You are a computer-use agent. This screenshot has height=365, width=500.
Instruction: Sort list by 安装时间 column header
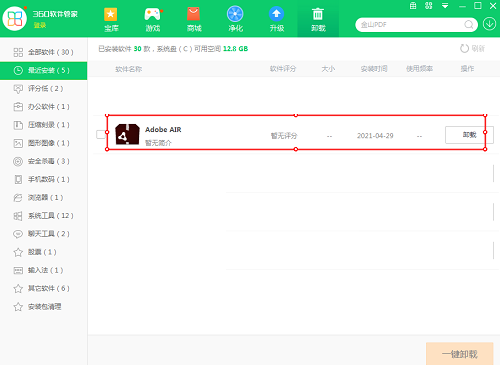(x=374, y=69)
